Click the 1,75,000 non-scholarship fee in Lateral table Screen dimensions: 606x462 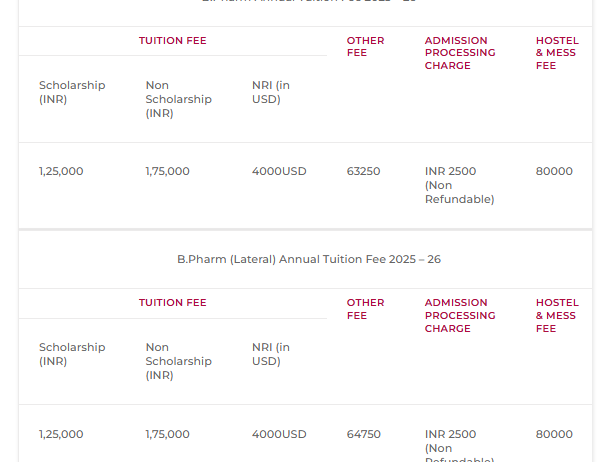[x=167, y=434]
